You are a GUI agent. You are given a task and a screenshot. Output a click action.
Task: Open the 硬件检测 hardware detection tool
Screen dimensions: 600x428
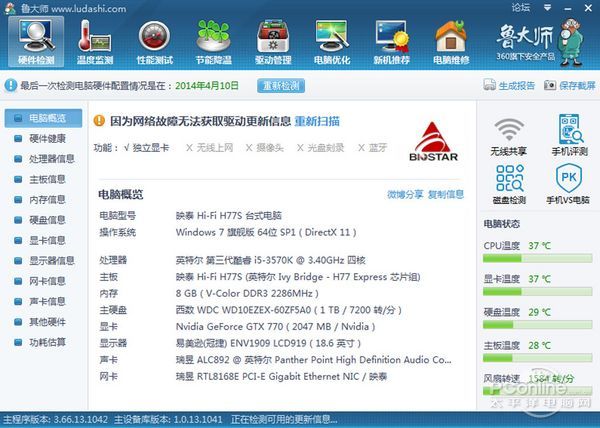(x=36, y=42)
